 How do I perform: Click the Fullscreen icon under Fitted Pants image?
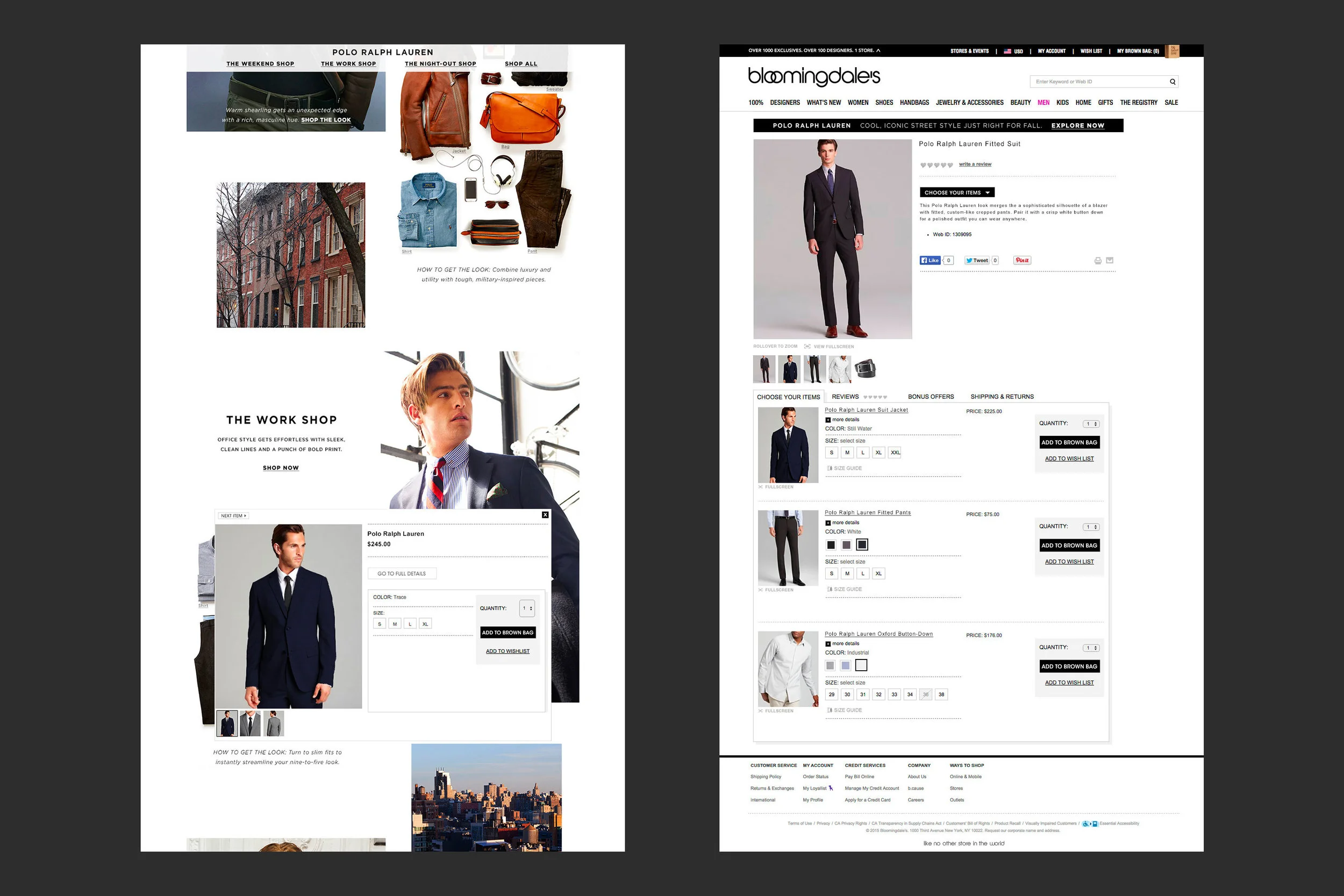click(x=761, y=590)
